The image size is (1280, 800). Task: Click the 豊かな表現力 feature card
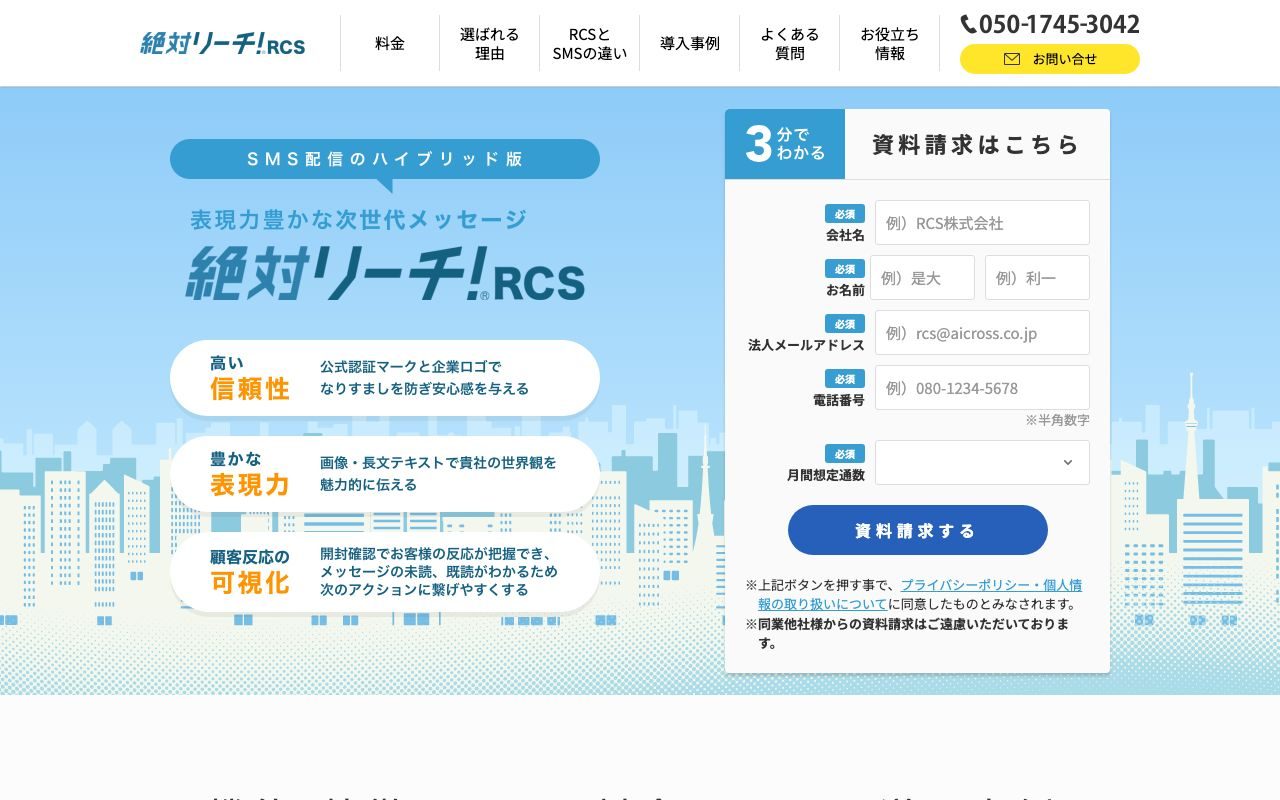385,474
